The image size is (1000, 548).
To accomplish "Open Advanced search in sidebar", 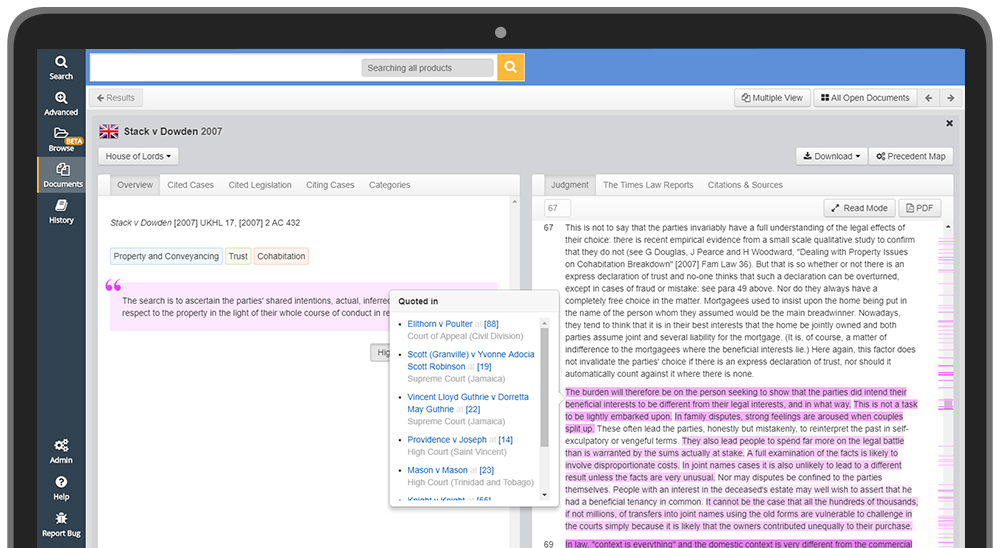I will 61,103.
